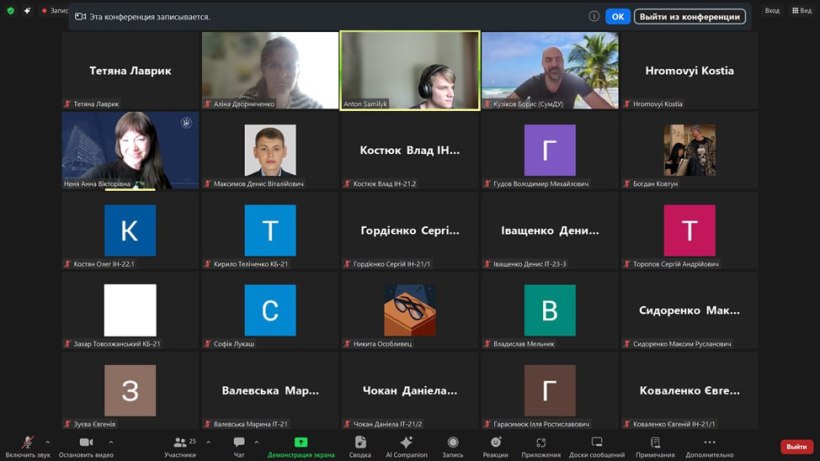Expand video options arrow next to camera
Image resolution: width=820 pixels, height=461 pixels.
click(110, 441)
